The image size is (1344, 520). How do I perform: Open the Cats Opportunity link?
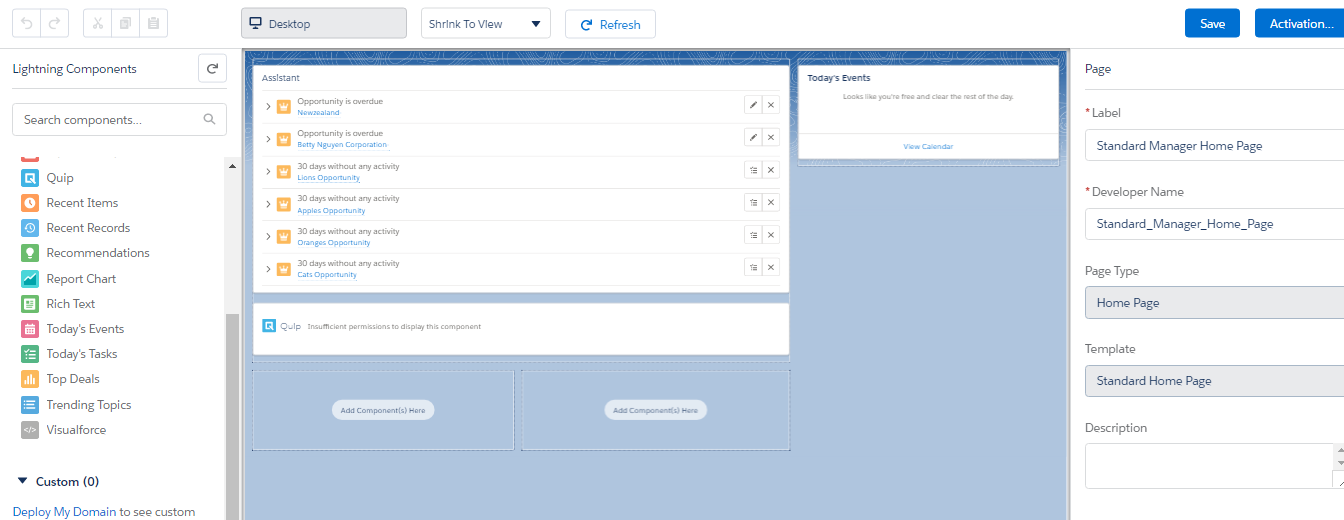(327, 275)
